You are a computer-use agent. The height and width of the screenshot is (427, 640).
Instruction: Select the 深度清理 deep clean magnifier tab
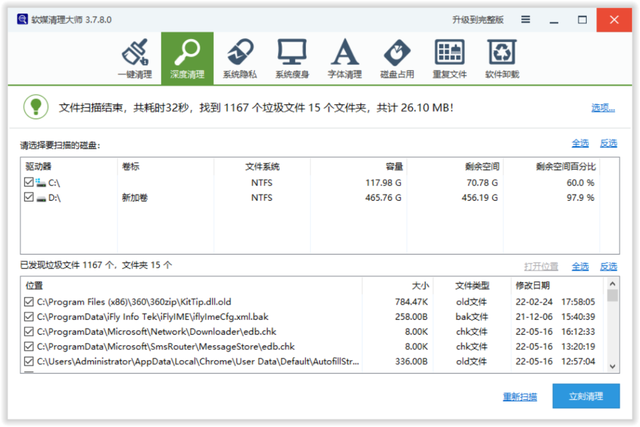(187, 58)
